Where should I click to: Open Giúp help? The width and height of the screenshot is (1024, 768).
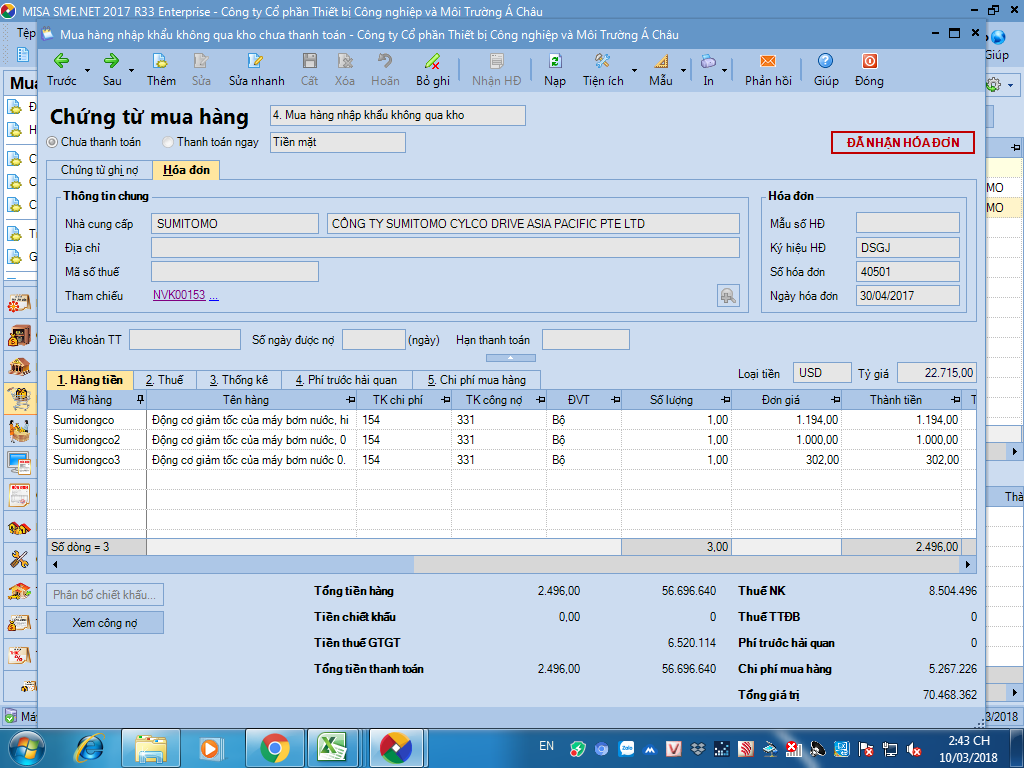(825, 69)
